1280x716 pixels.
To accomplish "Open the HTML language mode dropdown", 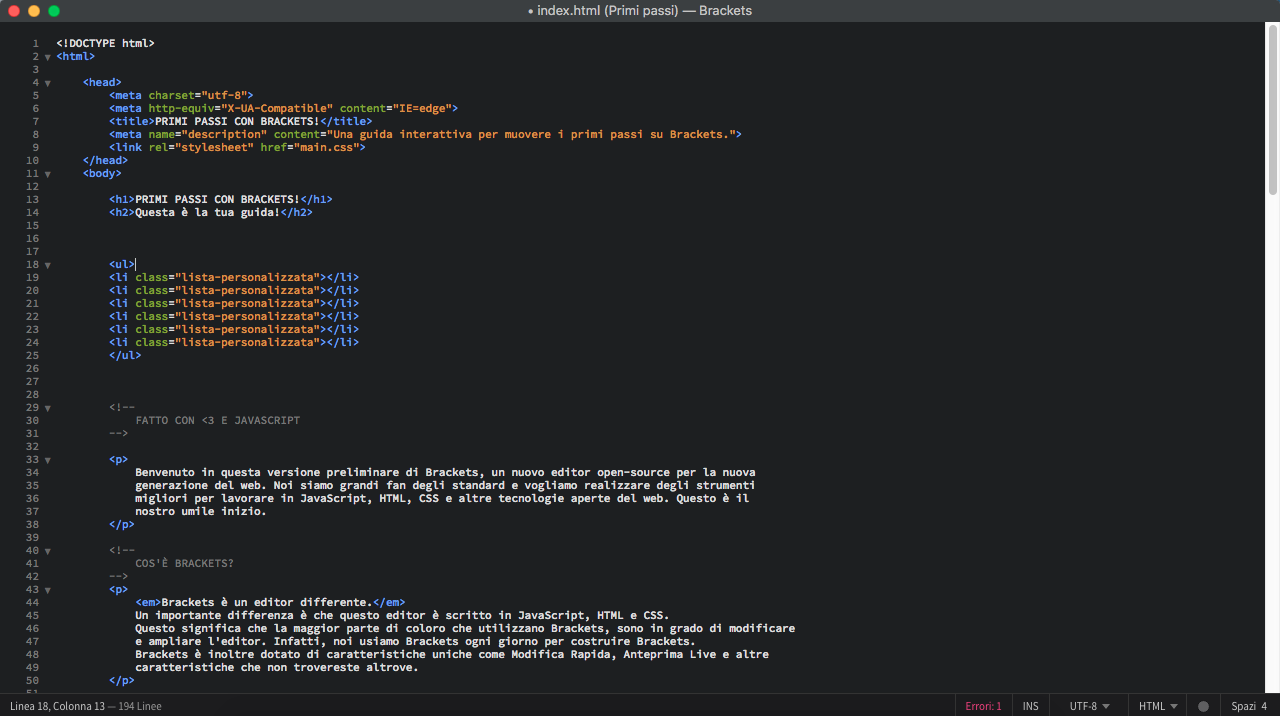I will pyautogui.click(x=1157, y=706).
